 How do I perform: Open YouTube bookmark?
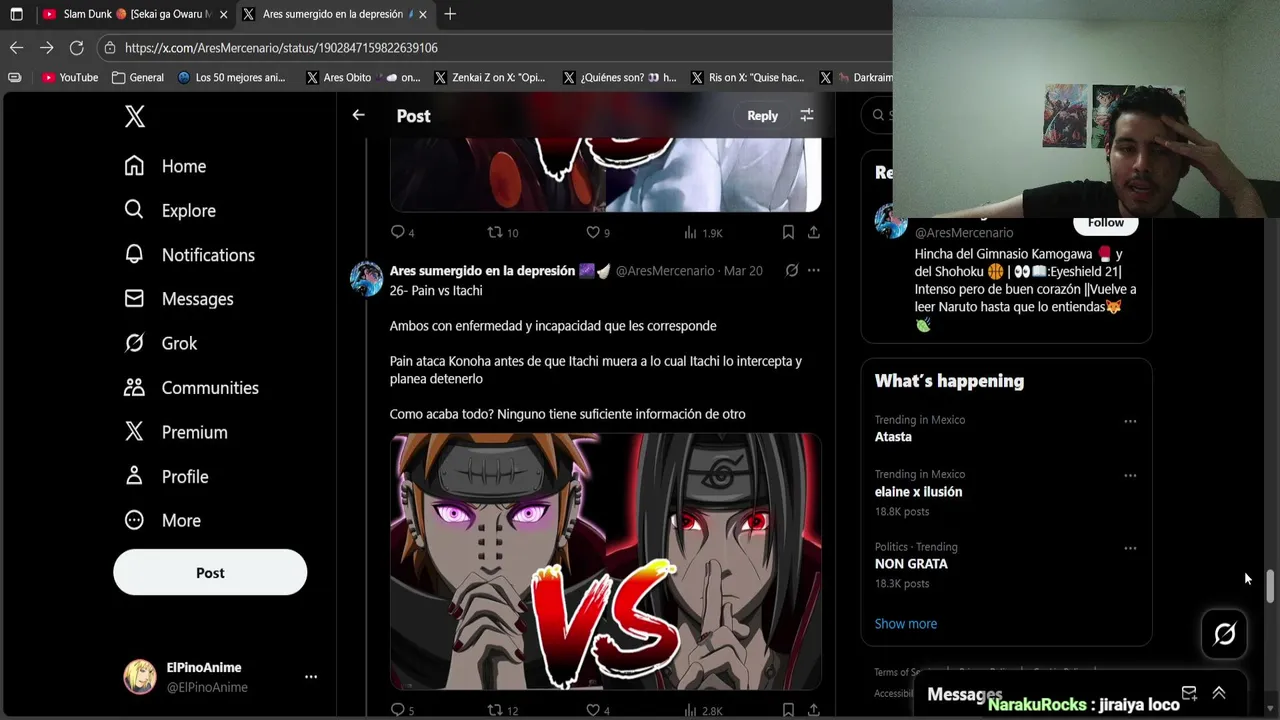[x=70, y=77]
